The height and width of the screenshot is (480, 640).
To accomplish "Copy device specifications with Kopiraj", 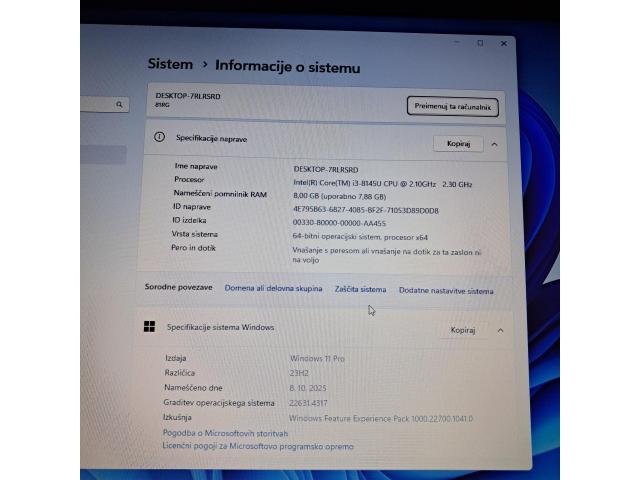I will (458, 143).
